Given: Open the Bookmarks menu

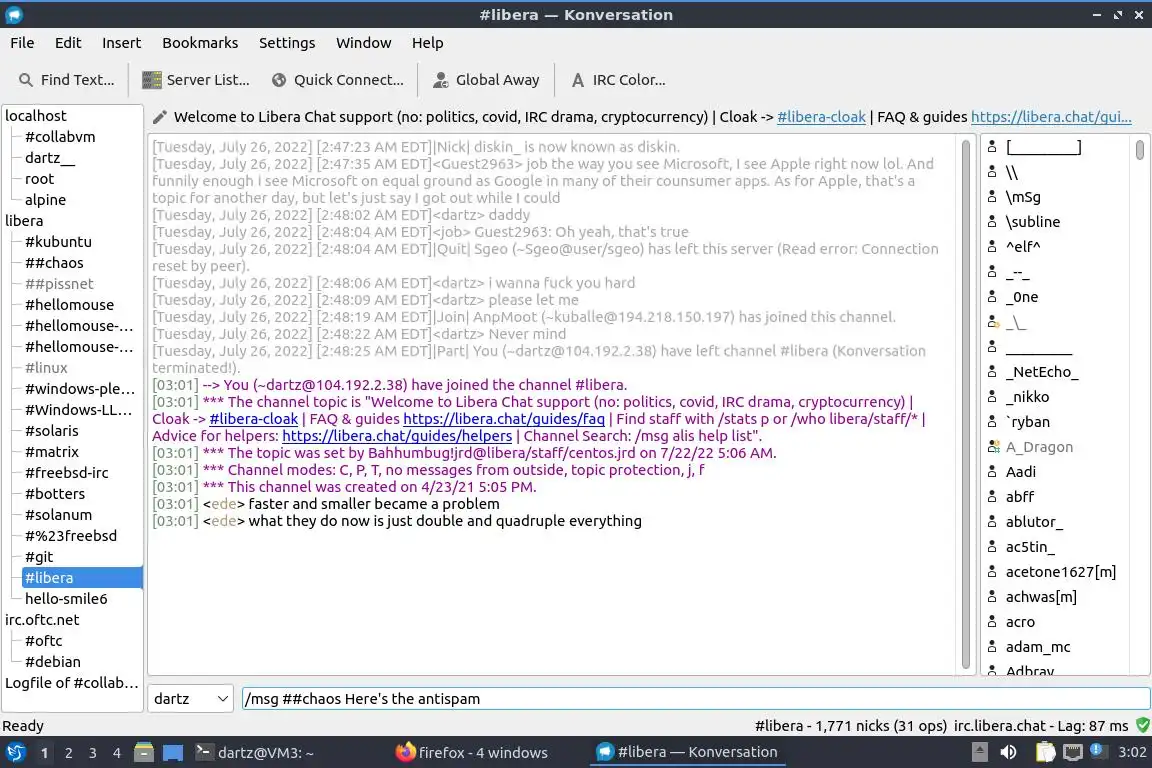Looking at the screenshot, I should [200, 43].
